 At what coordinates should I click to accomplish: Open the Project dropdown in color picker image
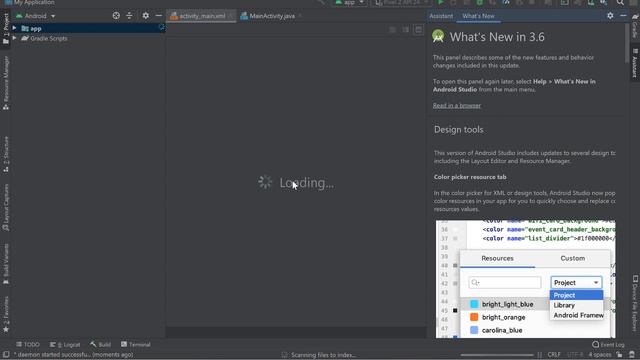576,282
